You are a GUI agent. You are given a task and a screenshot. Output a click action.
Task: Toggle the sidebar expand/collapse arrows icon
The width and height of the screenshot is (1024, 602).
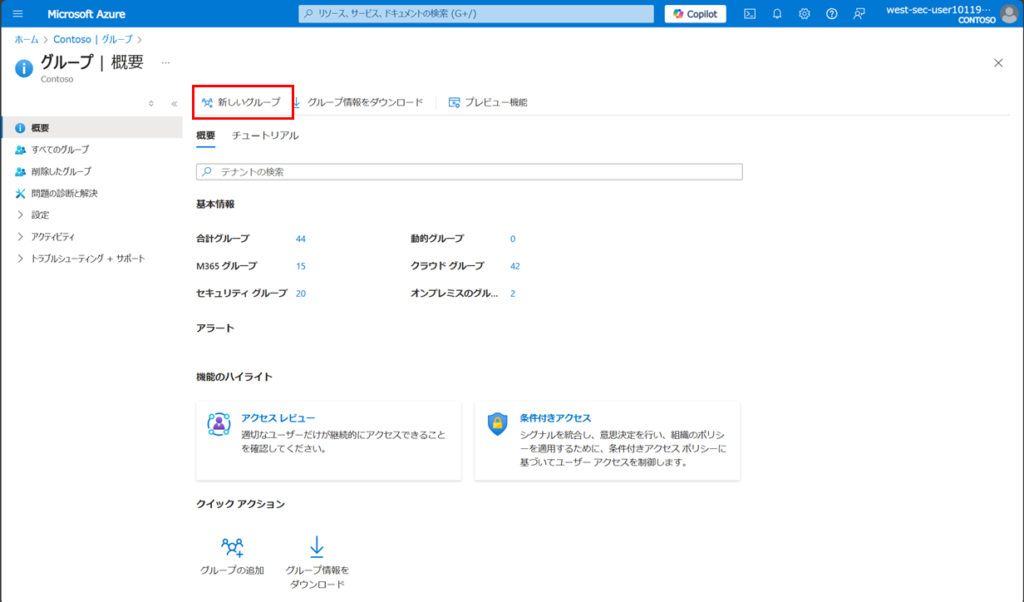pyautogui.click(x=151, y=103)
